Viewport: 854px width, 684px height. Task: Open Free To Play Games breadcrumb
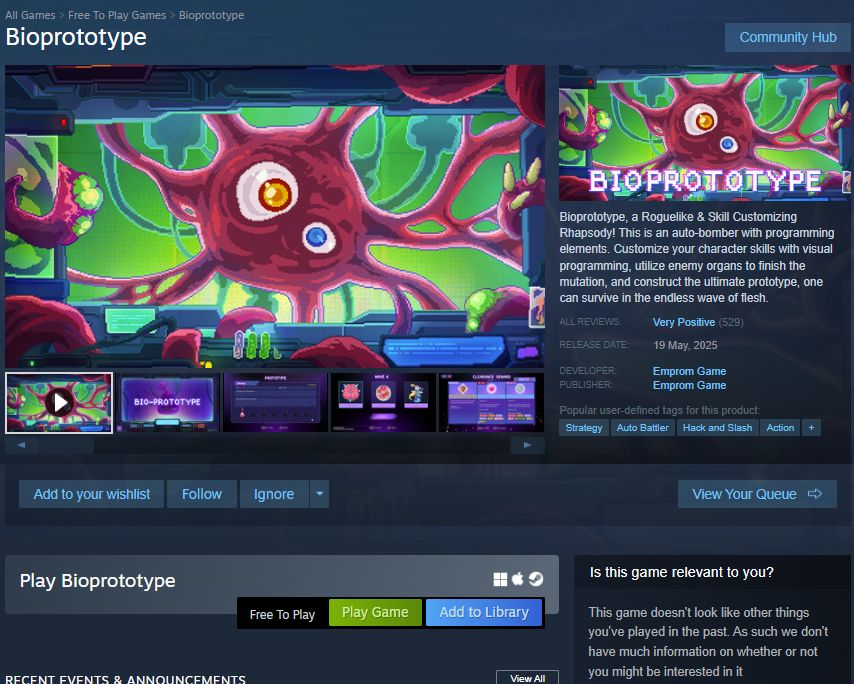click(x=117, y=15)
